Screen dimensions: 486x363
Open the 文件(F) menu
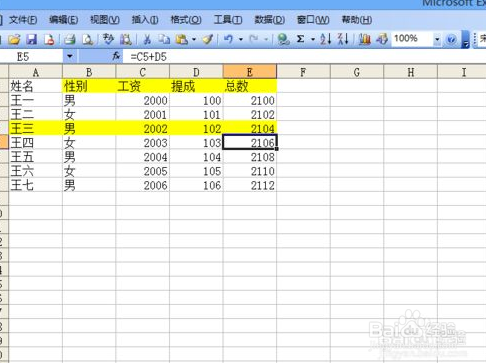point(23,20)
